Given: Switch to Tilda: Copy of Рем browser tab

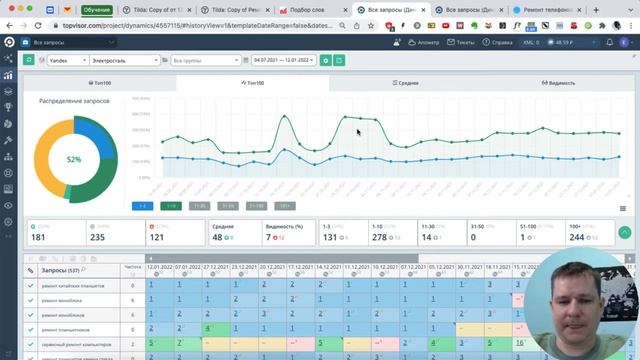Looking at the screenshot, I should coord(235,10).
